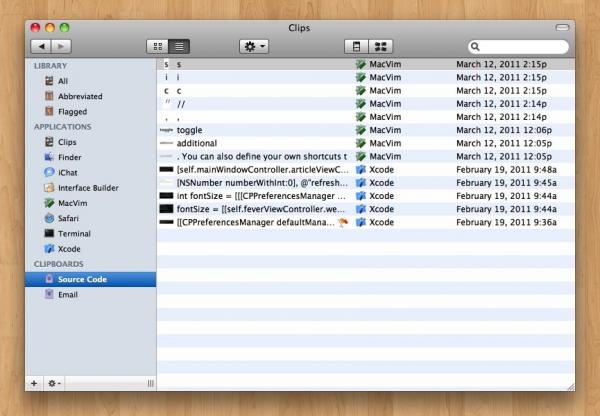Focus the search field

[518, 47]
